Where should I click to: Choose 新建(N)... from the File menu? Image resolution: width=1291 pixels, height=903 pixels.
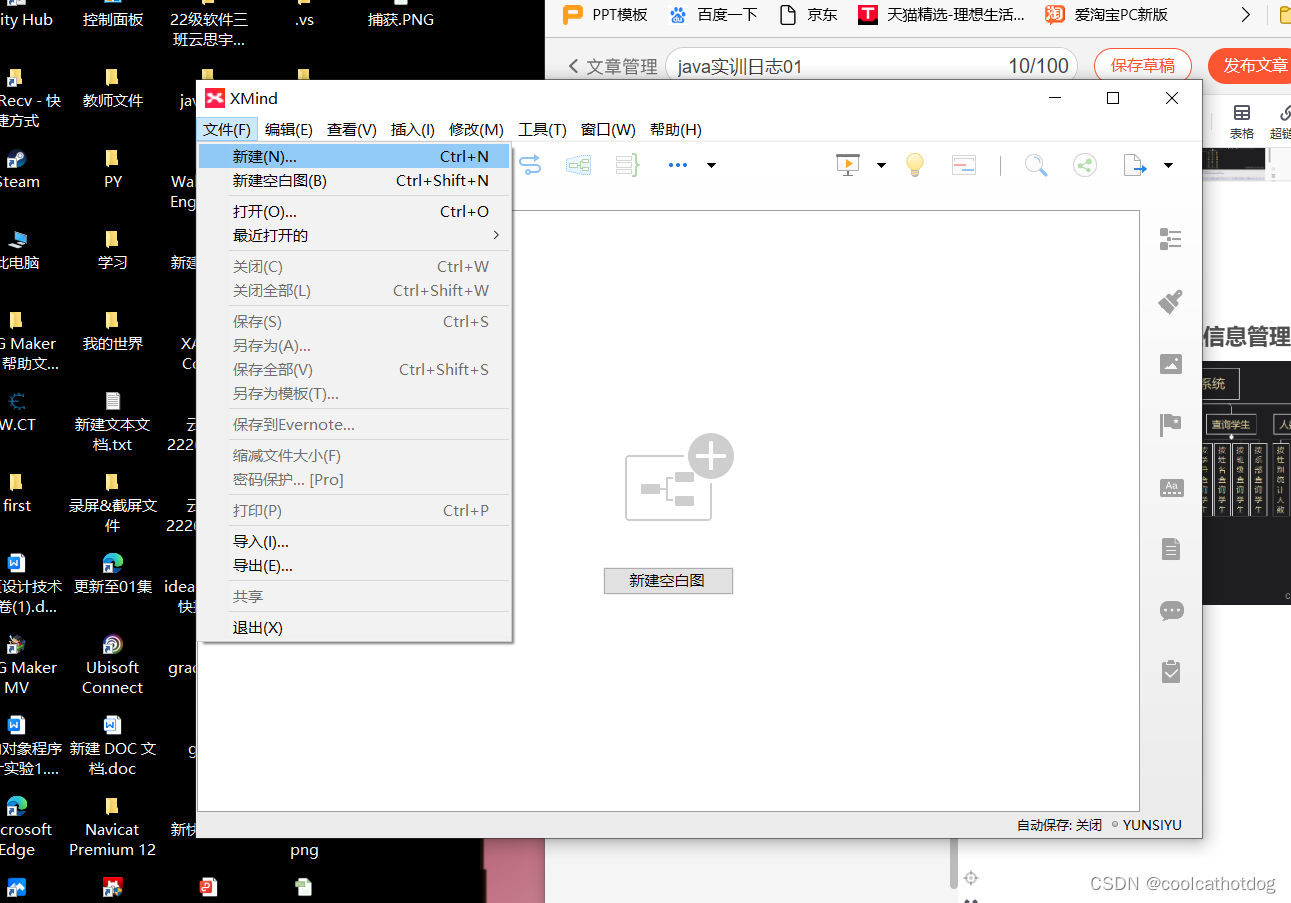(354, 156)
